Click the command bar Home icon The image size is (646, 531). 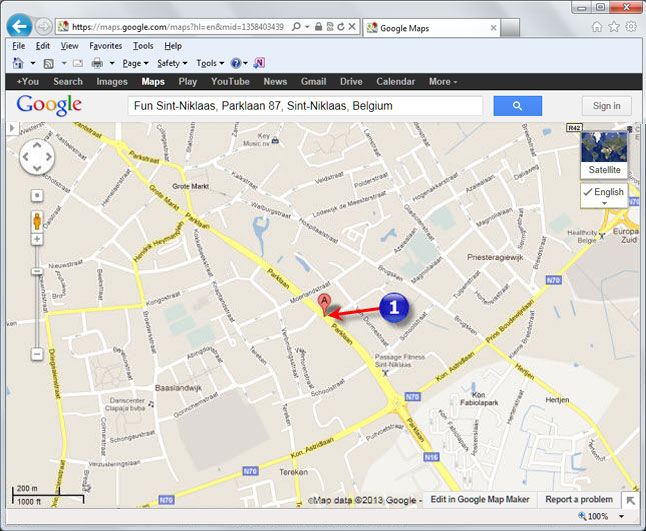18,63
